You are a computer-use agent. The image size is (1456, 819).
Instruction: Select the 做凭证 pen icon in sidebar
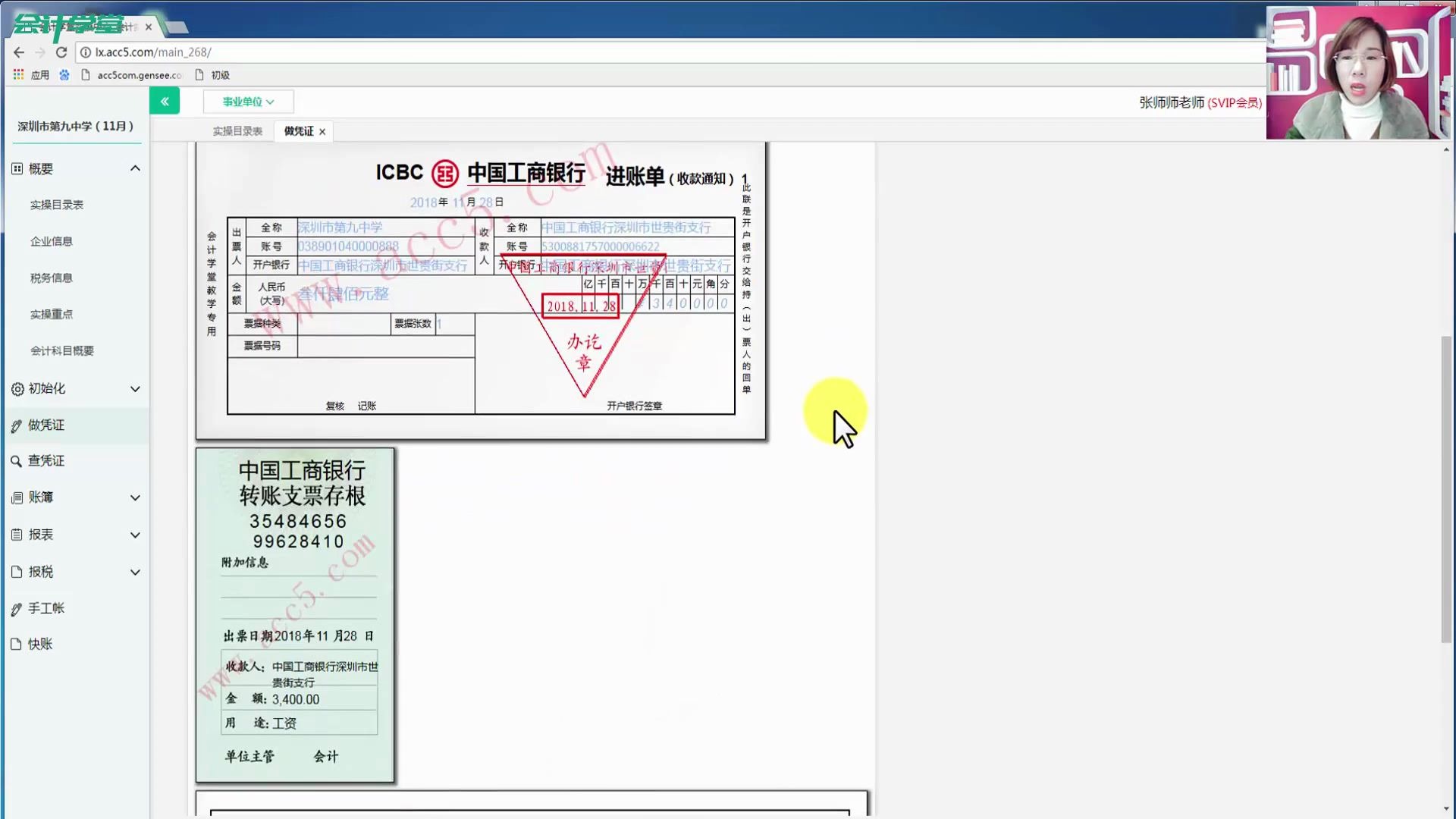pyautogui.click(x=16, y=425)
